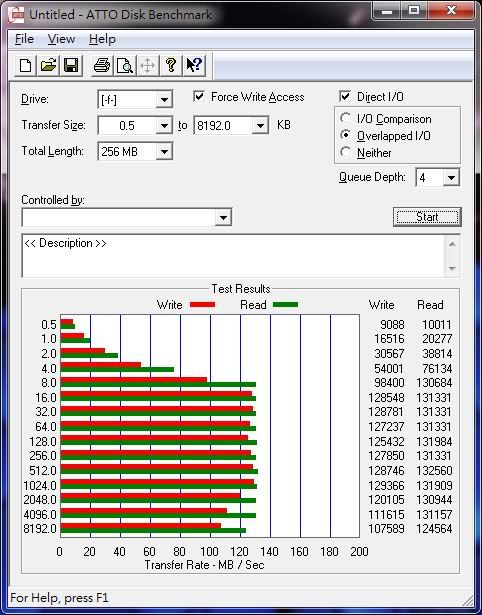The image size is (482, 615).
Task: Click the question mark About icon
Action: tap(171, 66)
